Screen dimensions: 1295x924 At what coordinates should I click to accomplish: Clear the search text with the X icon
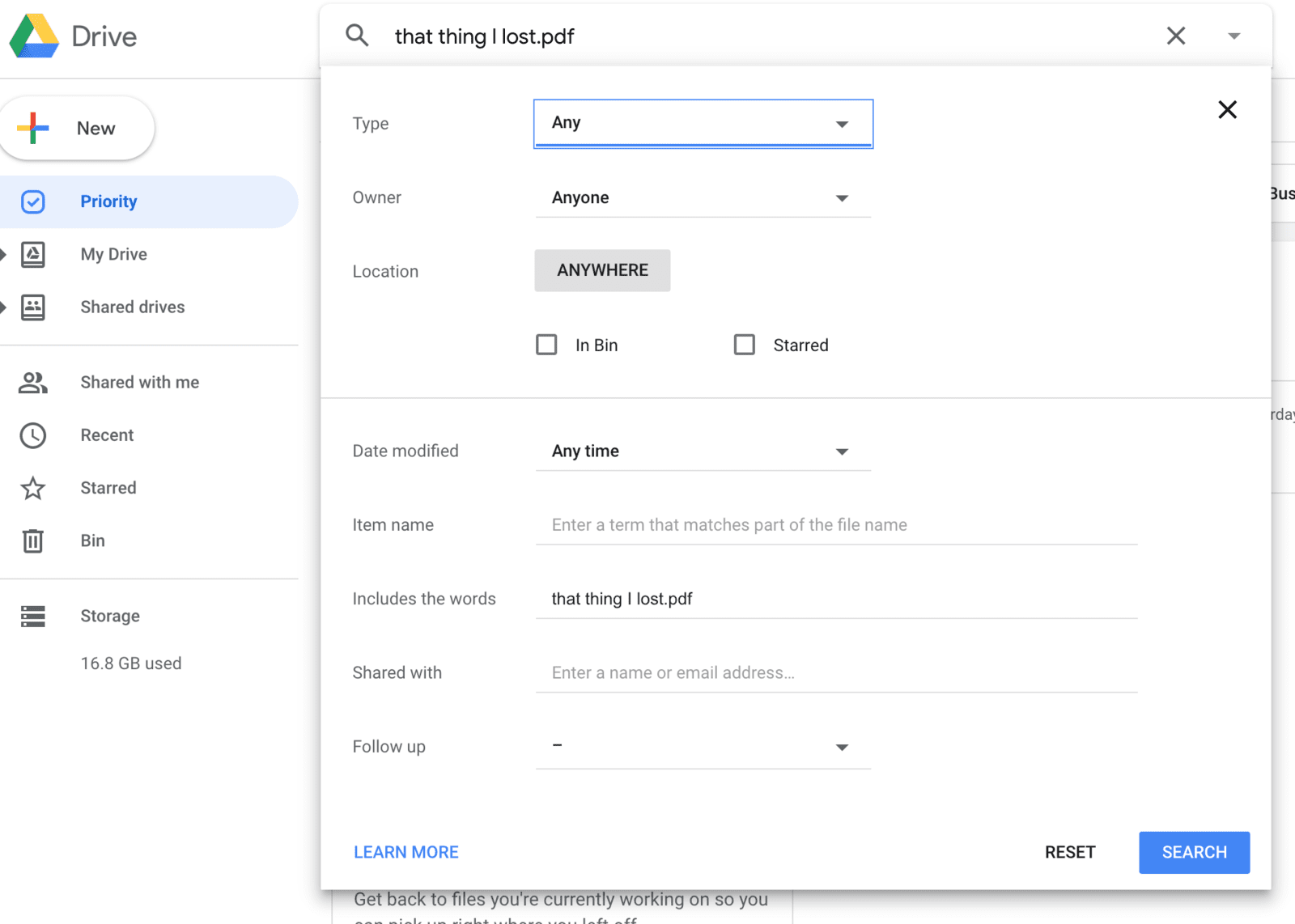(1175, 36)
